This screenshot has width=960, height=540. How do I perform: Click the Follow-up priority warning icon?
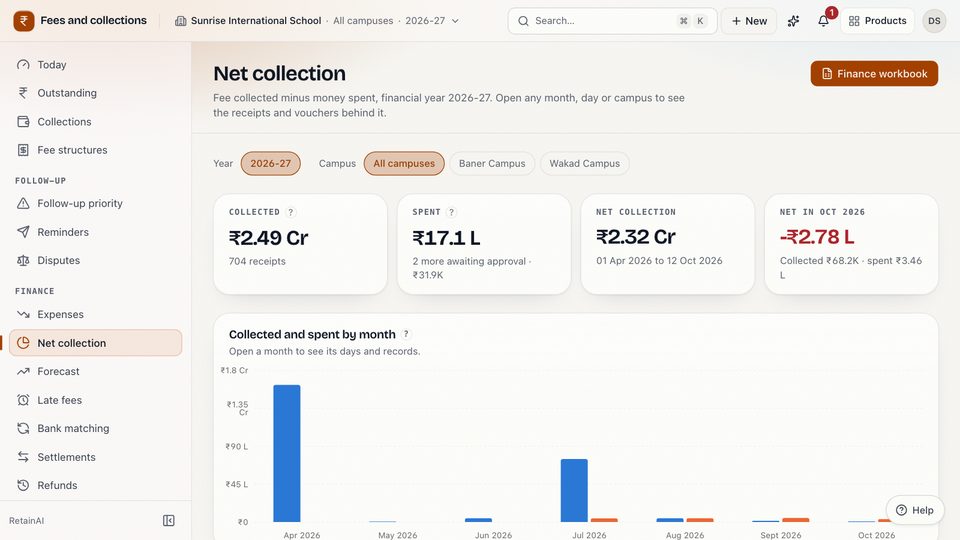(x=23, y=203)
